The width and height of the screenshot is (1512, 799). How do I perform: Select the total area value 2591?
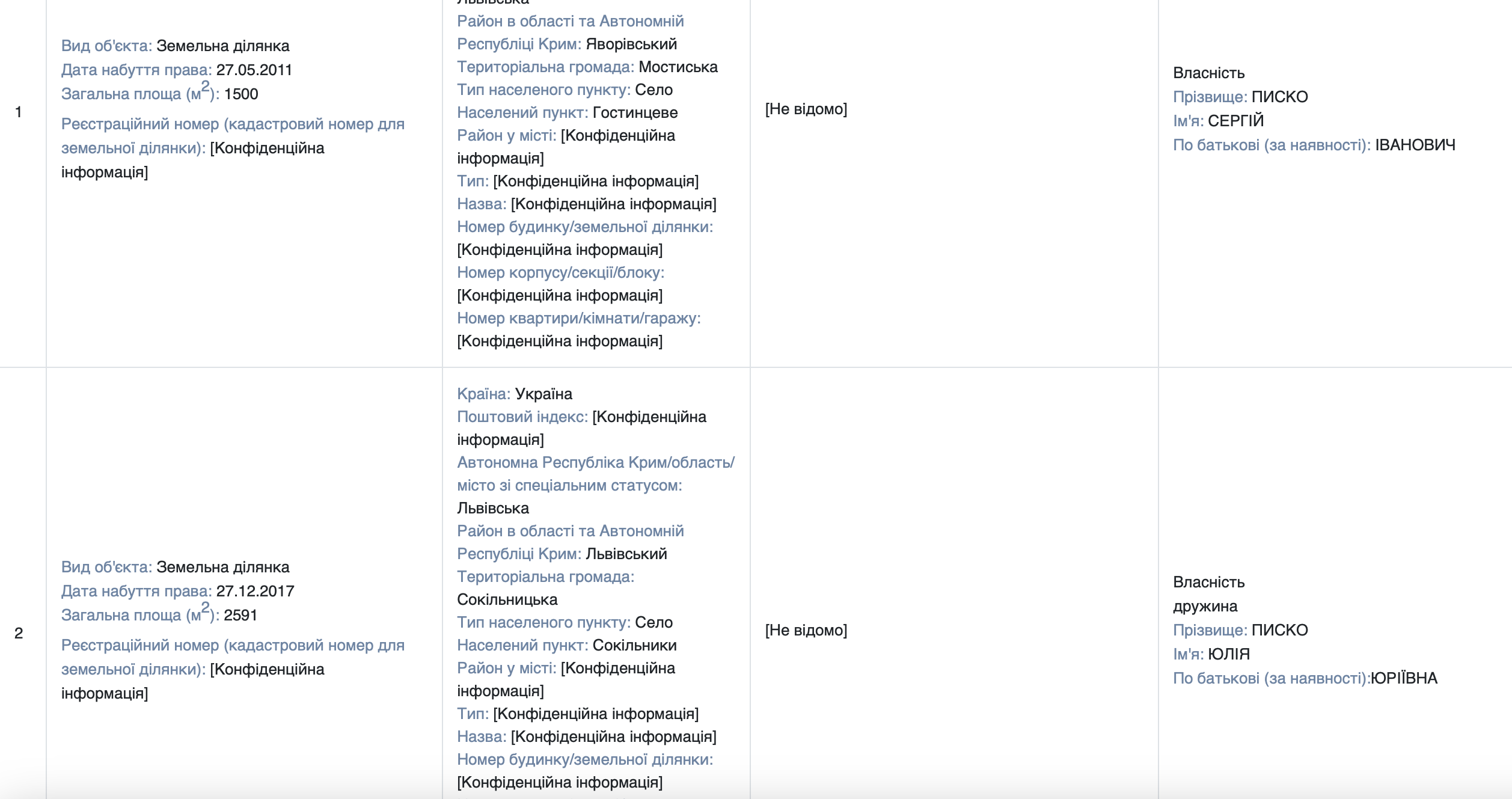tap(240, 616)
